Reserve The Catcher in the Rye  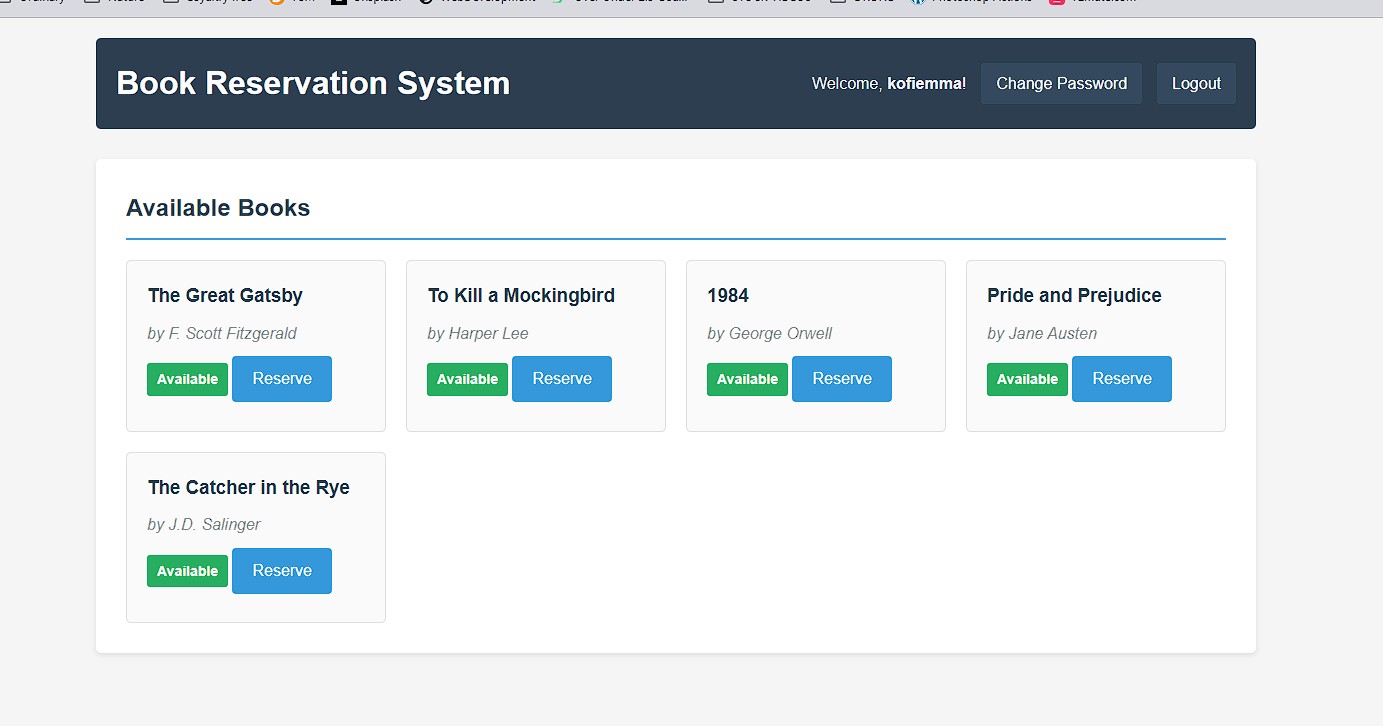tap(282, 570)
